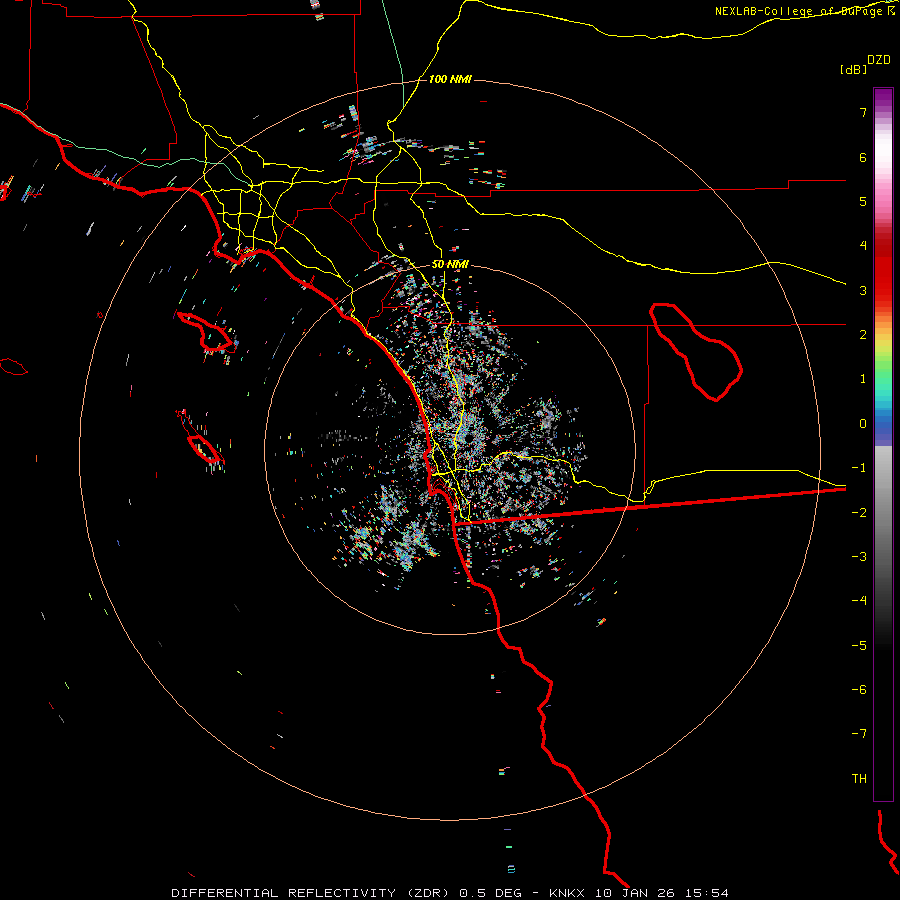Click the '100 NMI' range ring label

click(x=450, y=79)
